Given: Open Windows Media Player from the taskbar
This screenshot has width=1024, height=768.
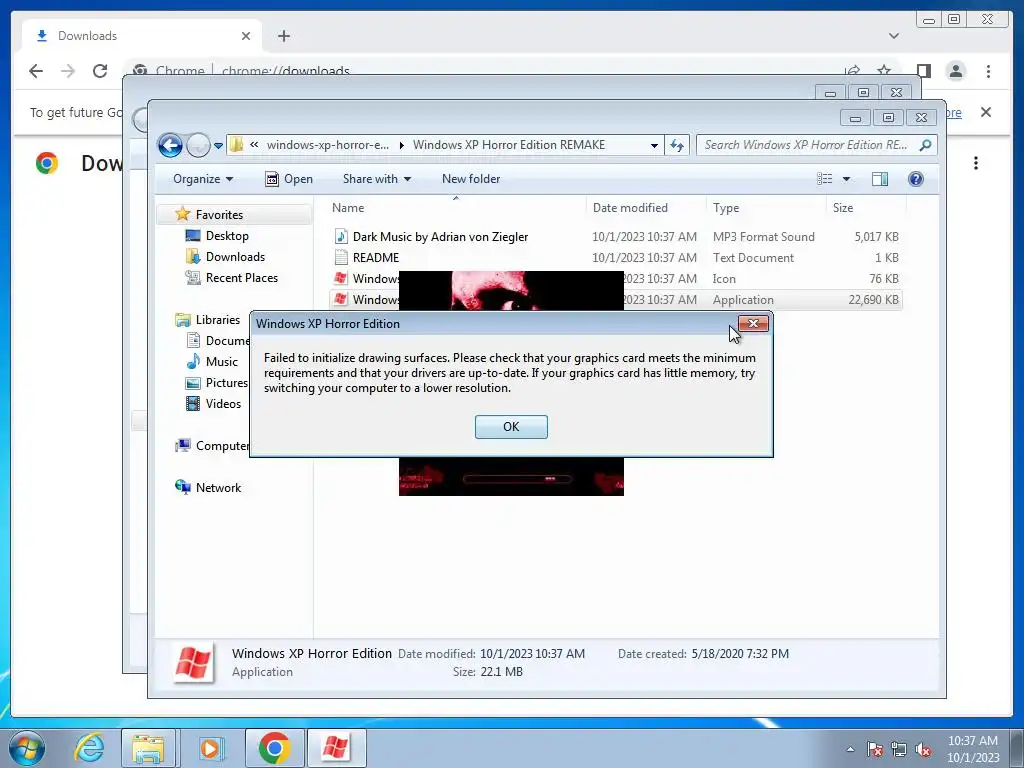Looking at the screenshot, I should tap(210, 748).
